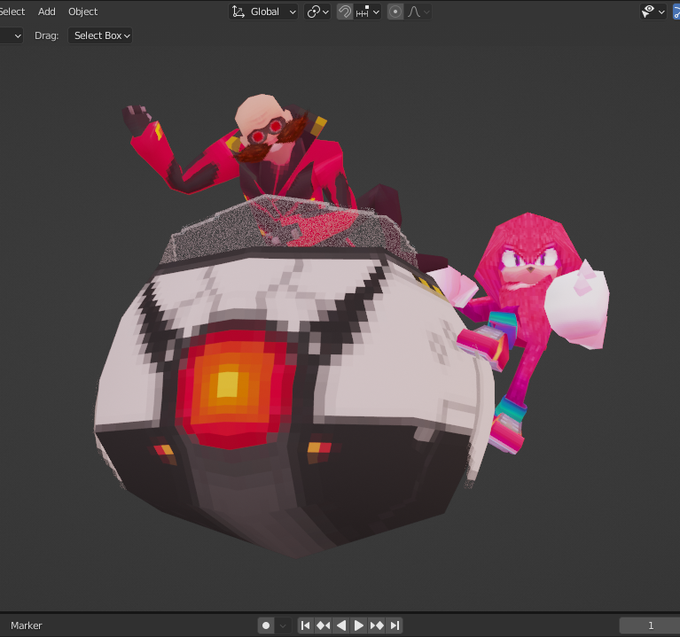
Task: Open the snapping options dropdown
Action: pyautogui.click(x=367, y=12)
